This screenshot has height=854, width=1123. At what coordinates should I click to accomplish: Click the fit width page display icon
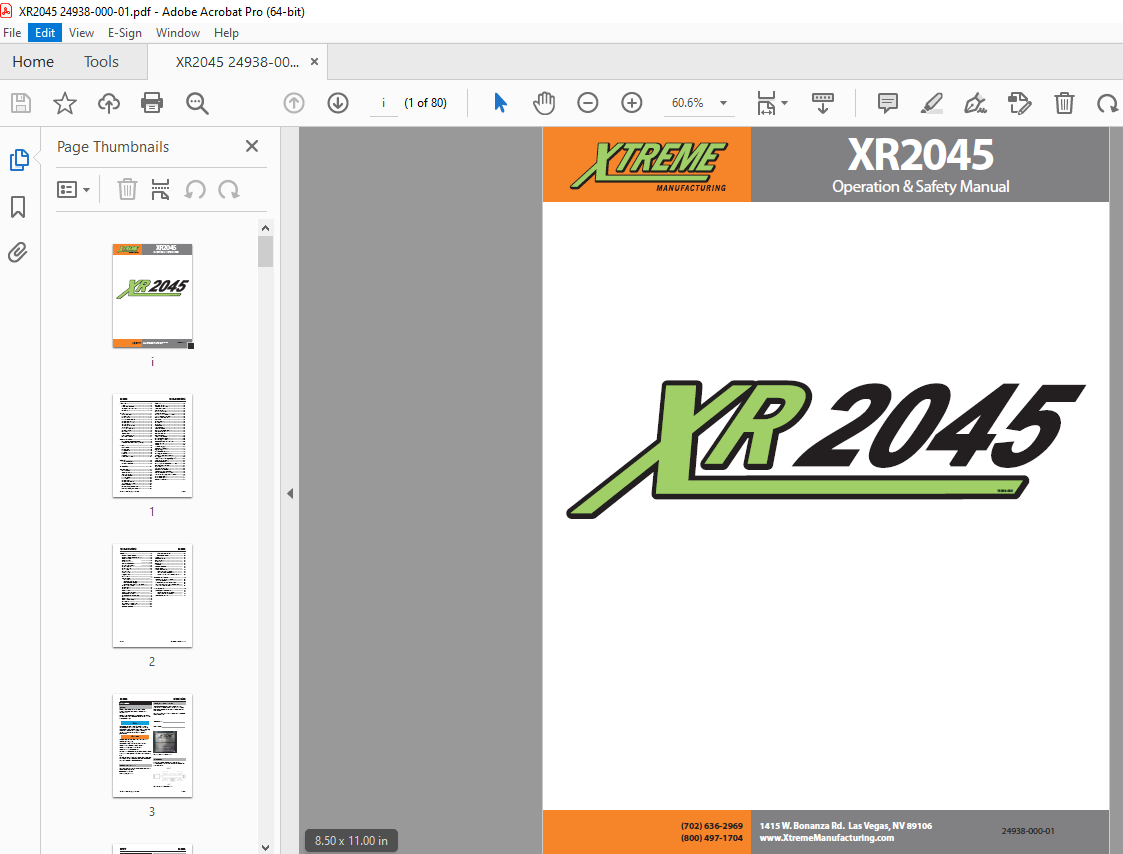click(766, 103)
